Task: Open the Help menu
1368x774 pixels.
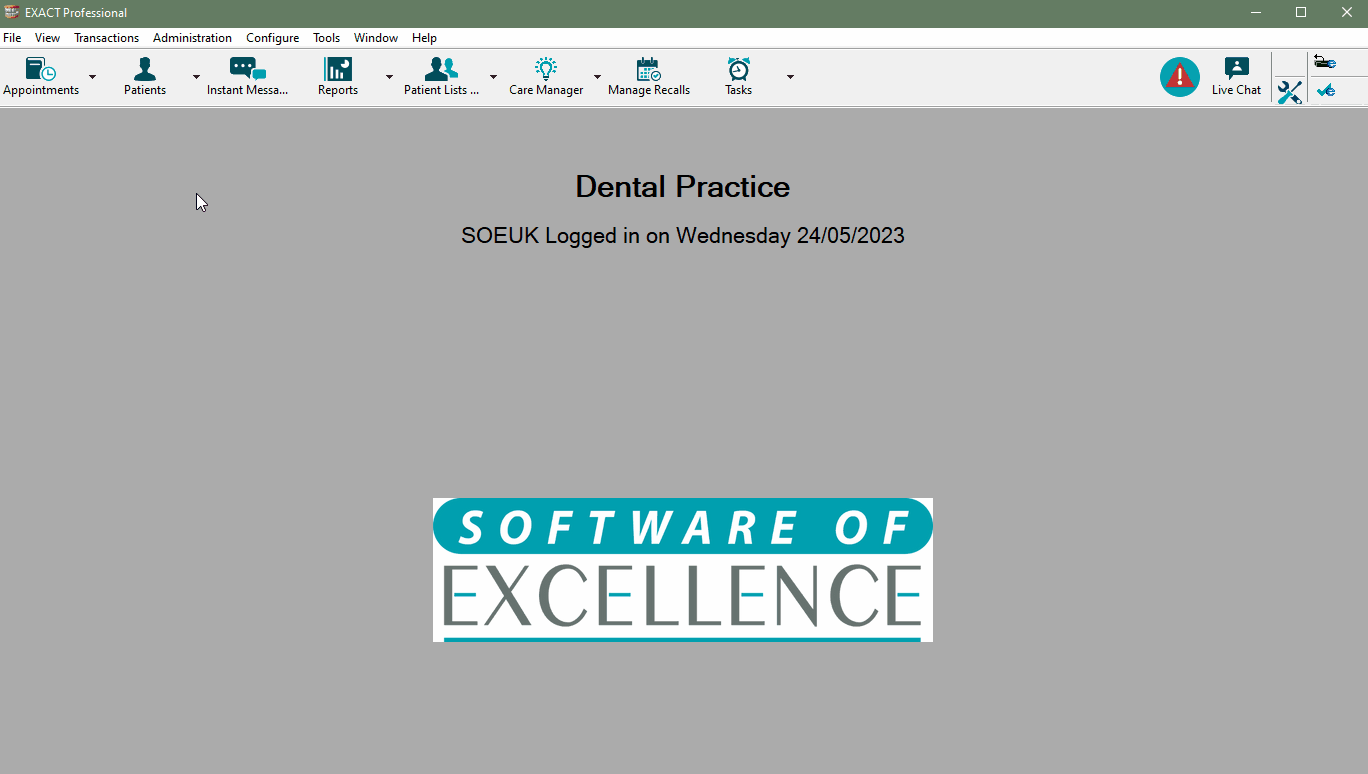Action: [x=424, y=38]
